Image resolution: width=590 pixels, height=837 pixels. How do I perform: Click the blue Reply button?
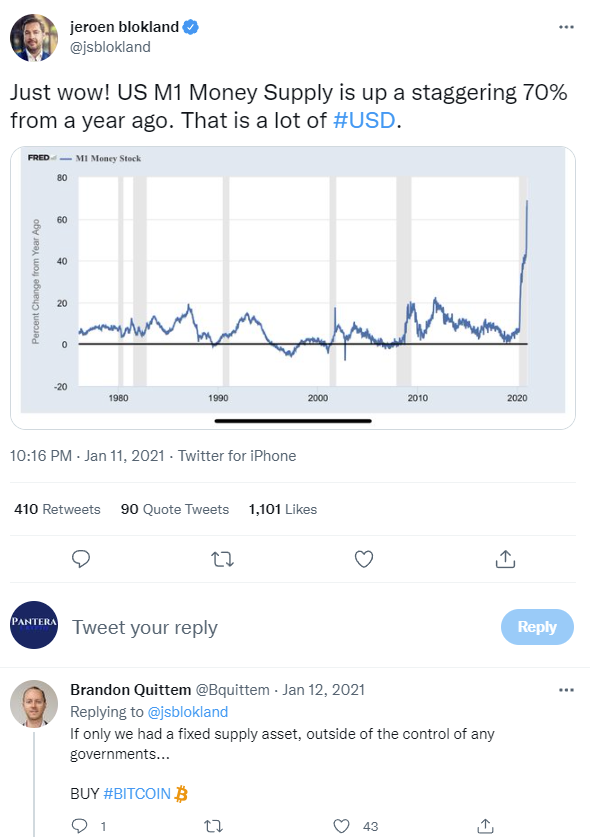click(537, 627)
